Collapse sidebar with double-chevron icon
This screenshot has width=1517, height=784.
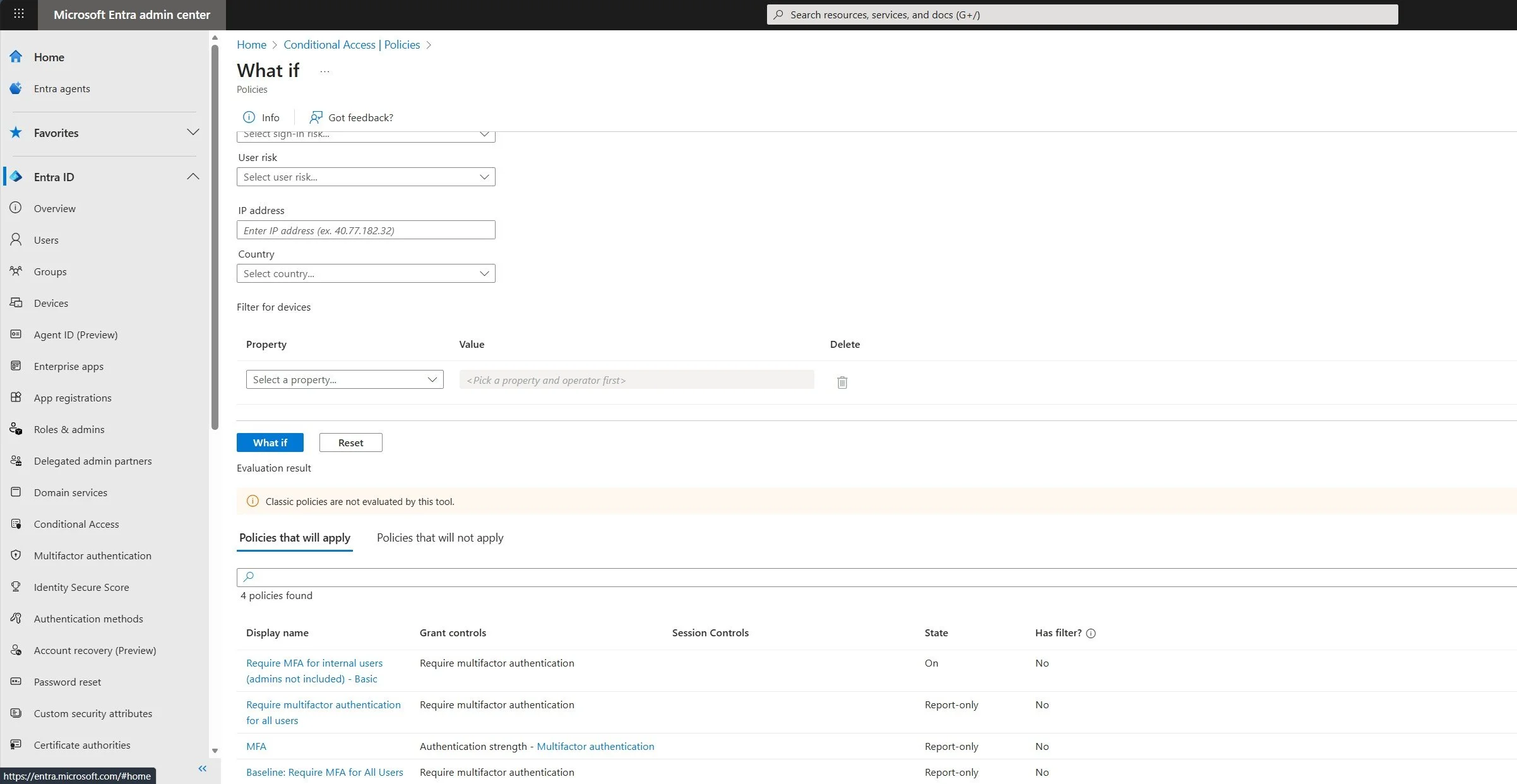tap(202, 768)
